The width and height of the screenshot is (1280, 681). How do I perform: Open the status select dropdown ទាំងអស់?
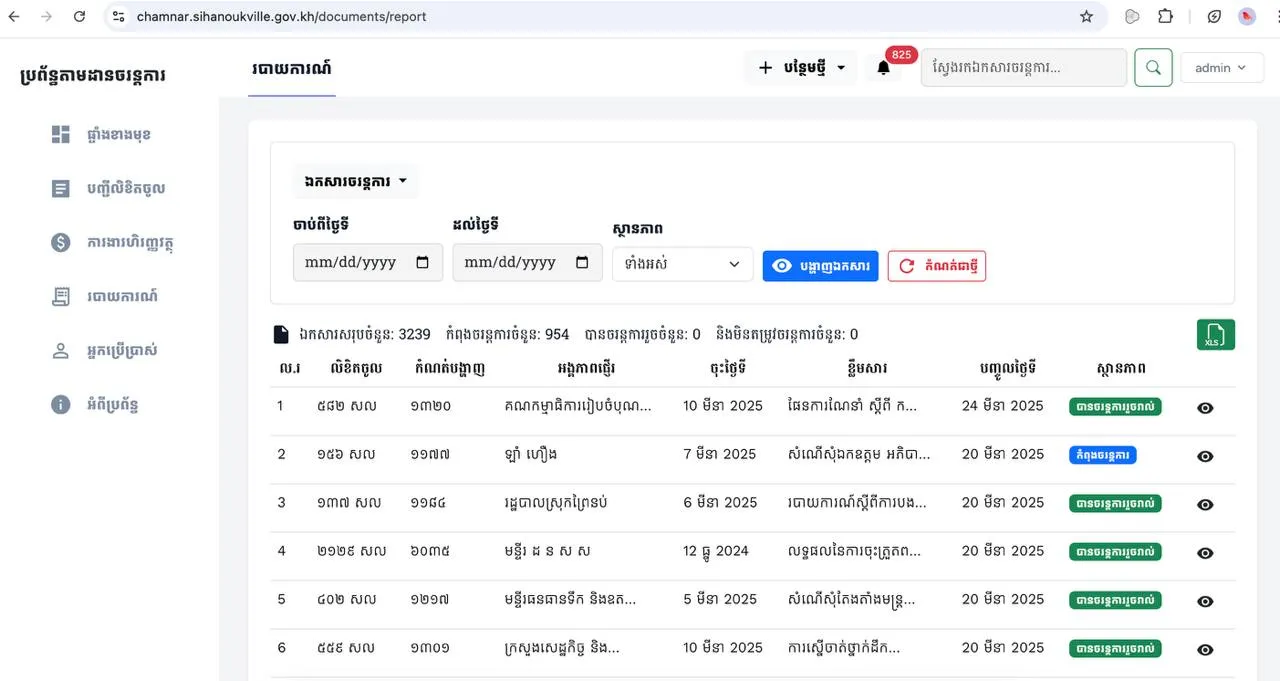pos(682,264)
